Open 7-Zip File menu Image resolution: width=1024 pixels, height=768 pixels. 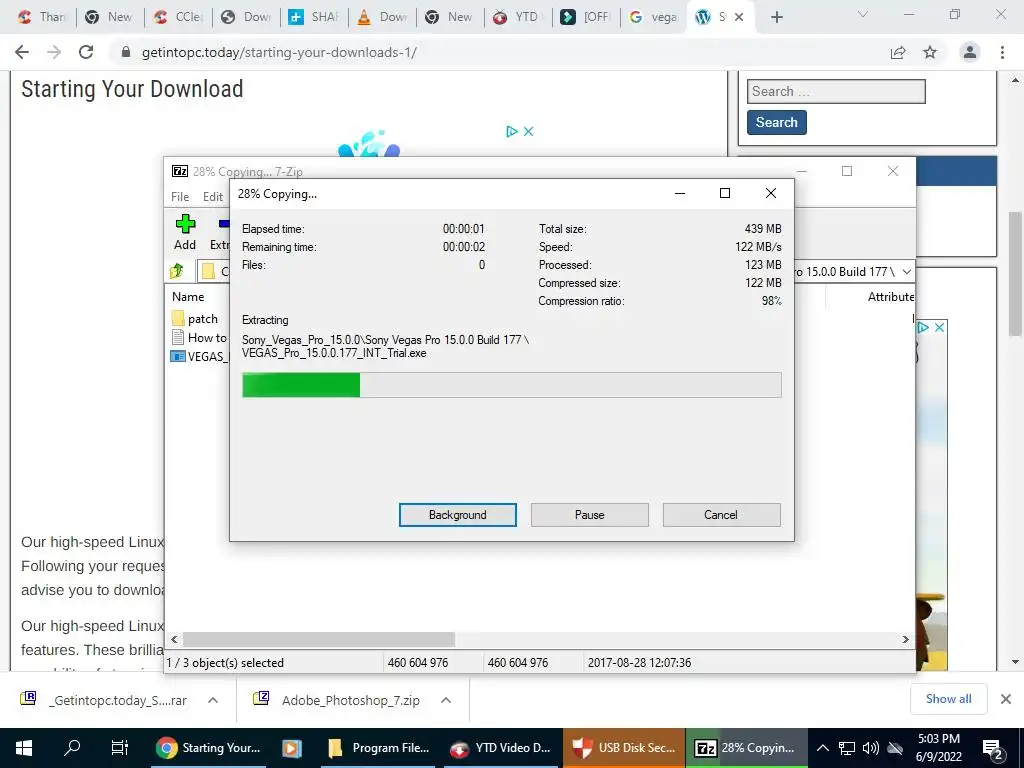[x=180, y=197]
